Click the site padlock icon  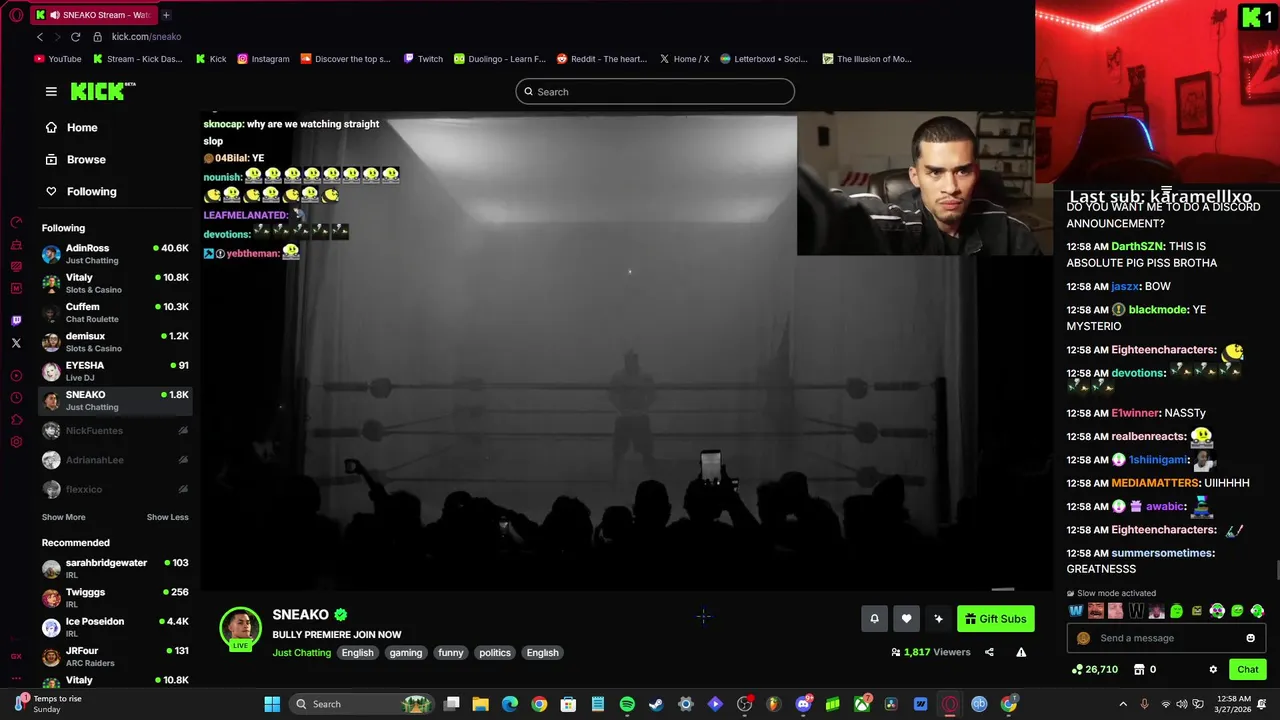[x=97, y=36]
